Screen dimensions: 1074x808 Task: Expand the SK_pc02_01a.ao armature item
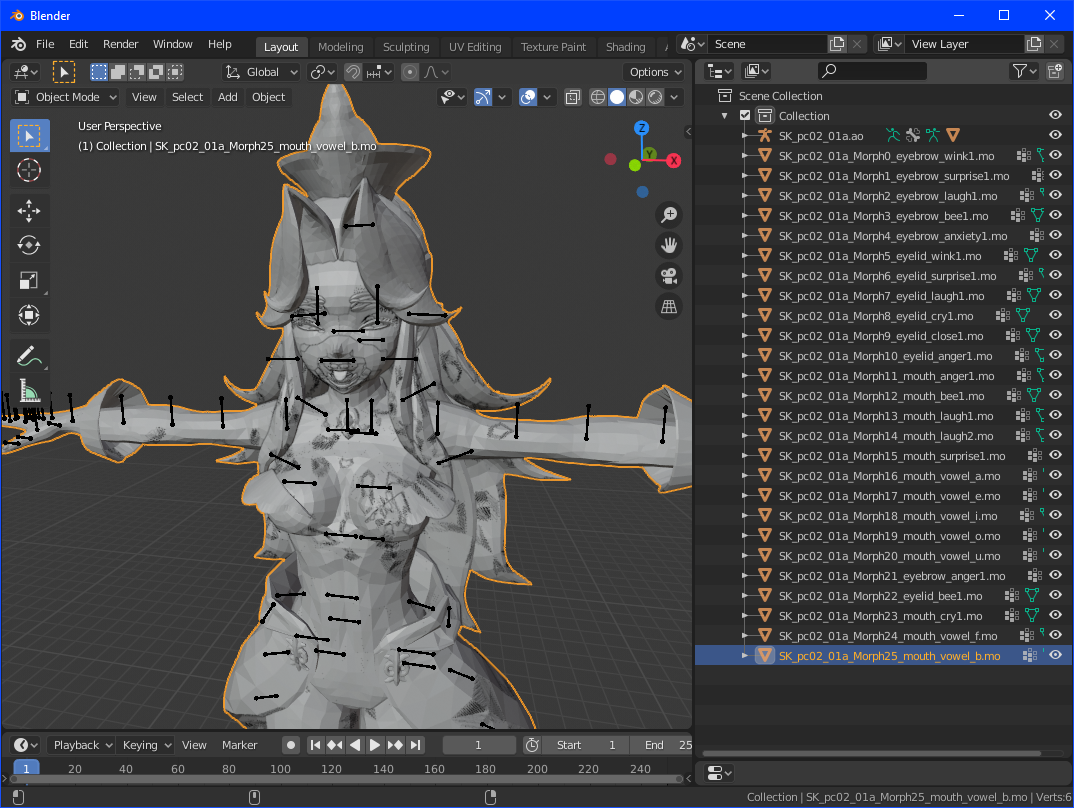click(x=745, y=136)
